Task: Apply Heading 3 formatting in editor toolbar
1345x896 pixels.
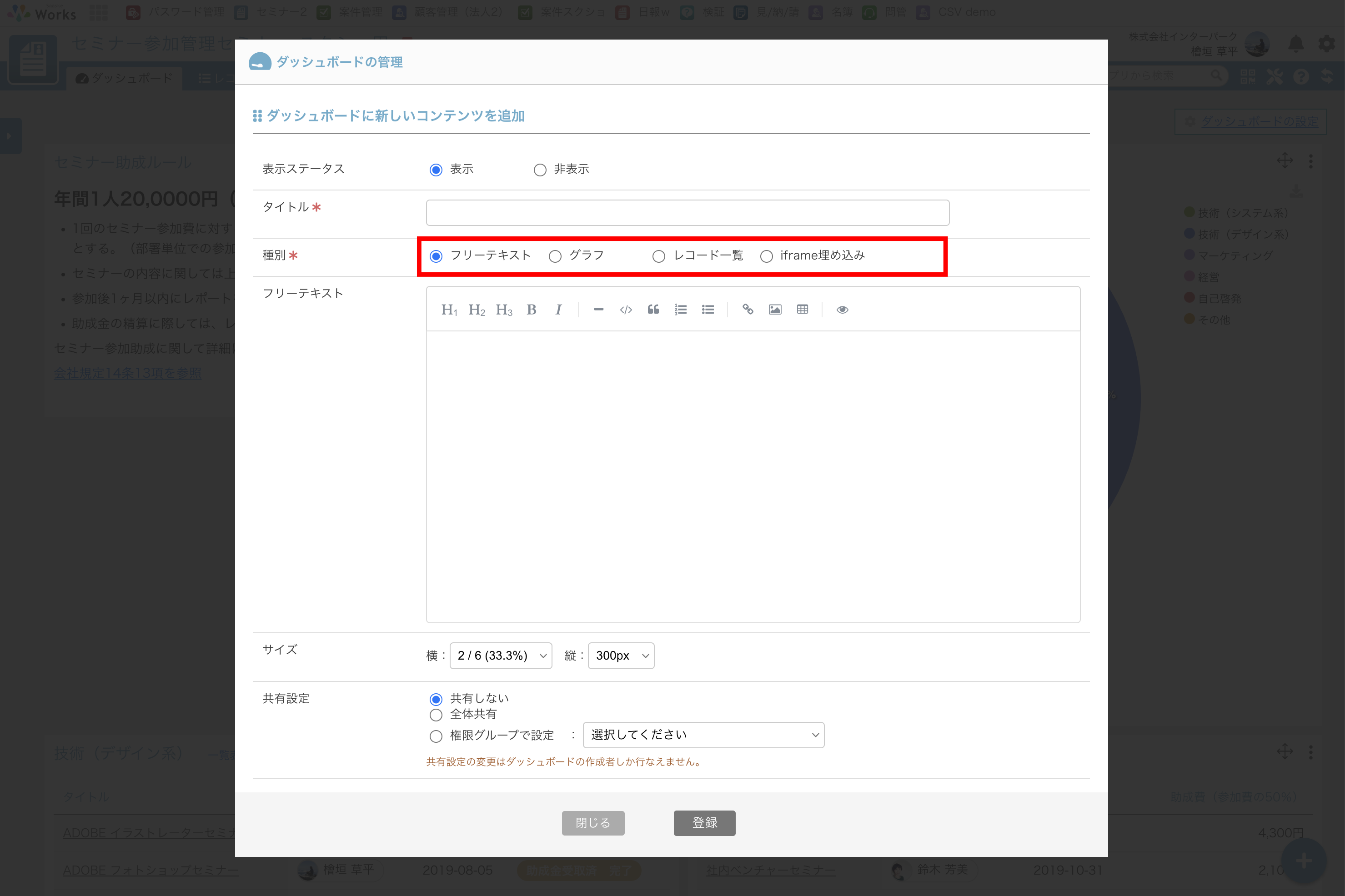Action: (504, 310)
